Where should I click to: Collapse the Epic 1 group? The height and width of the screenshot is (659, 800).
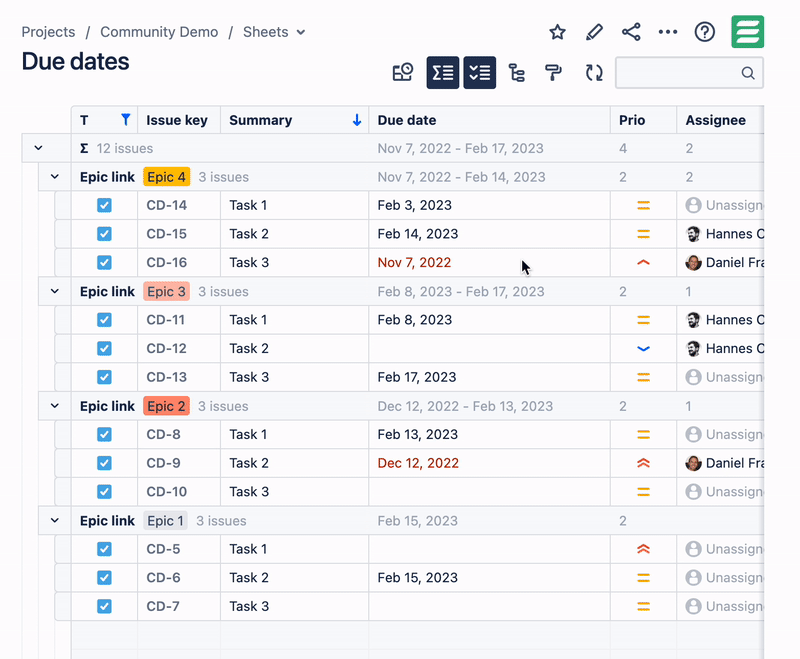pyautogui.click(x=55, y=520)
